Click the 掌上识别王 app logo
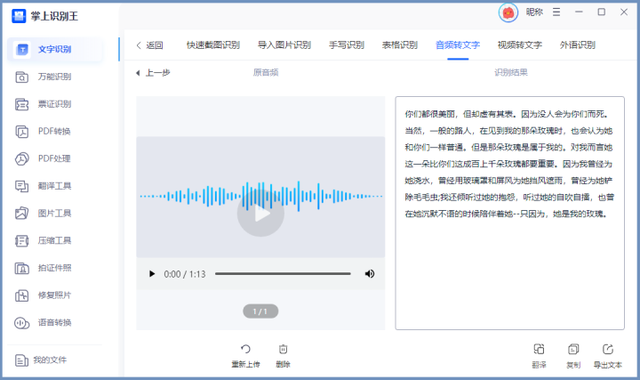Viewport: 640px width, 380px height. coord(19,16)
